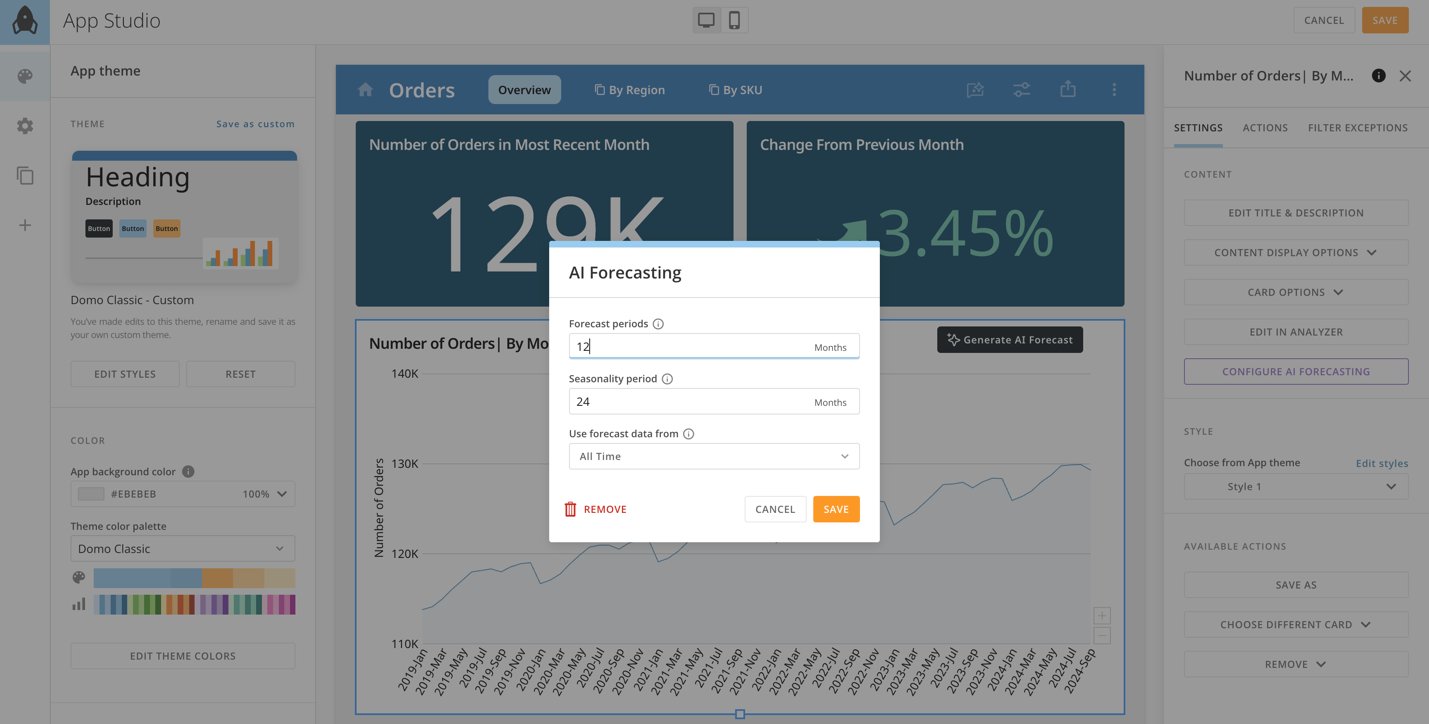Click Save As in Available Actions

tap(1296, 585)
